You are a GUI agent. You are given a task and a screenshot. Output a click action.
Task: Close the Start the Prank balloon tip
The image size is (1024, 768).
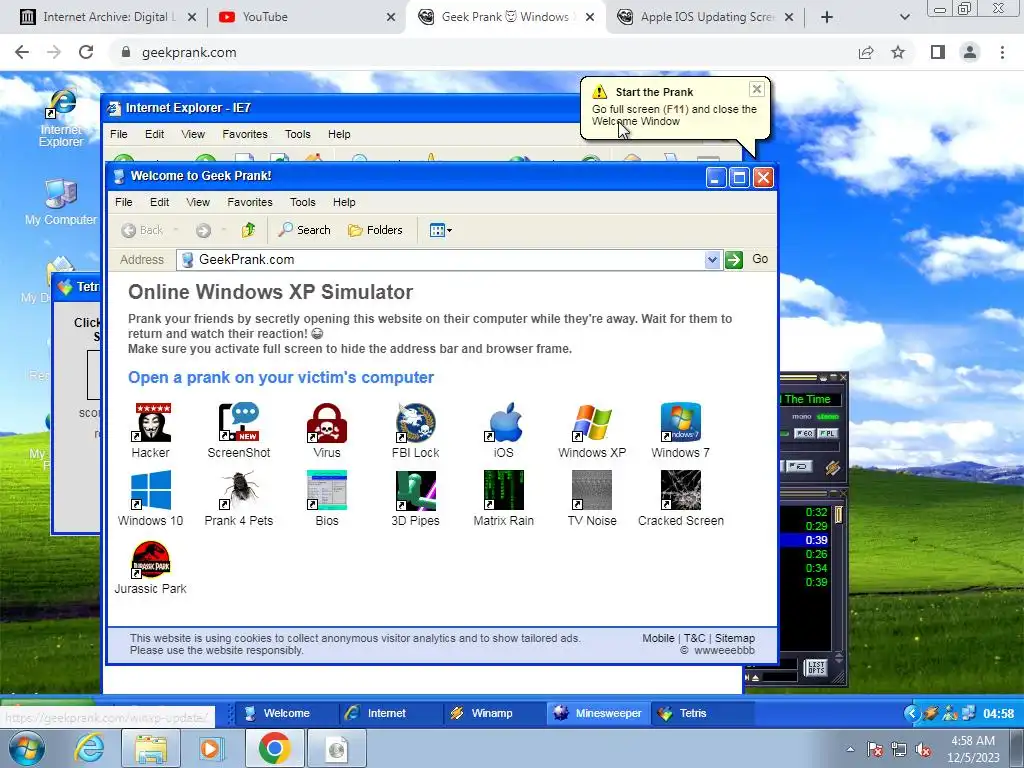point(756,89)
